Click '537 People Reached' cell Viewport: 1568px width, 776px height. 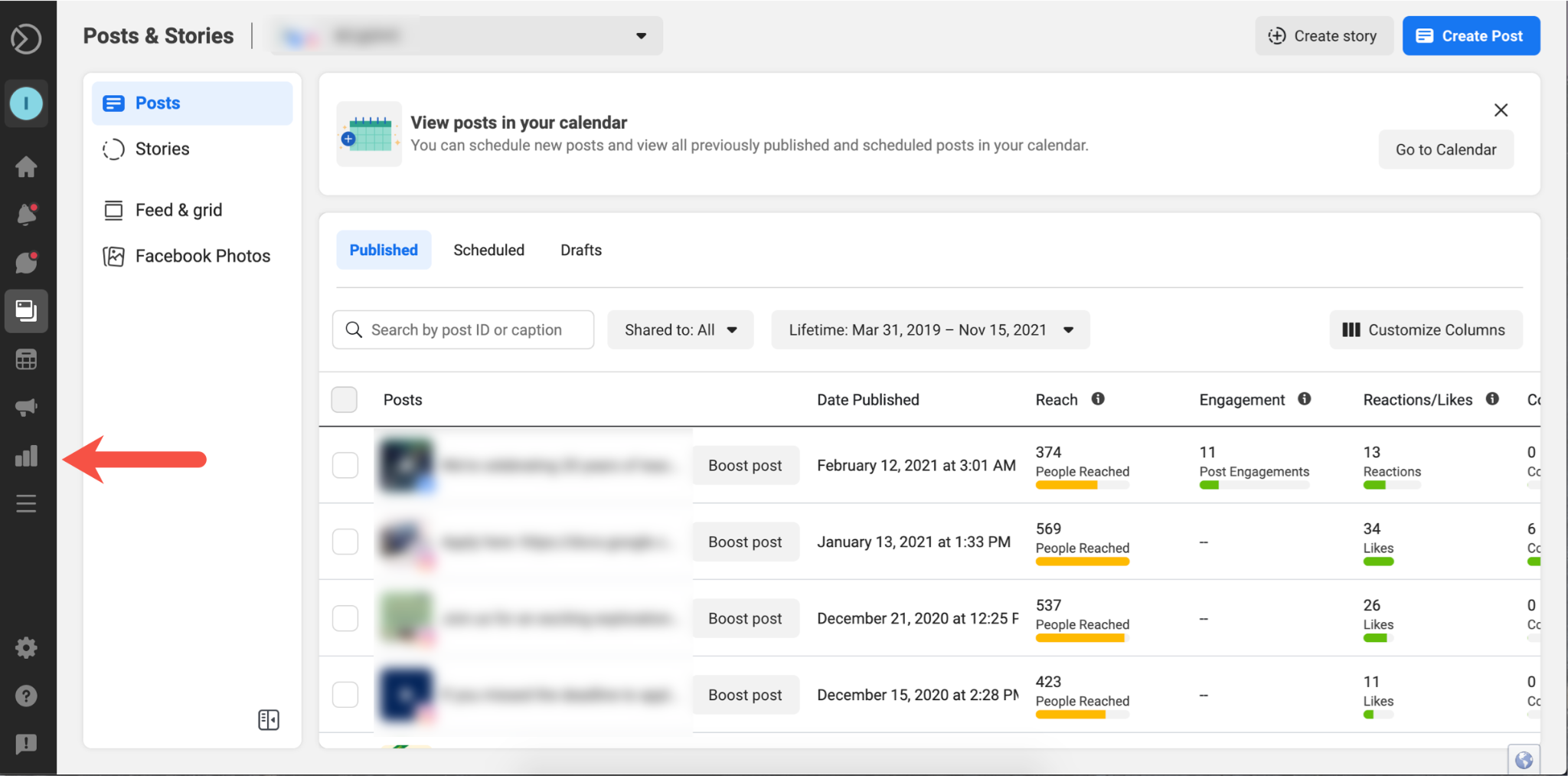point(1082,620)
